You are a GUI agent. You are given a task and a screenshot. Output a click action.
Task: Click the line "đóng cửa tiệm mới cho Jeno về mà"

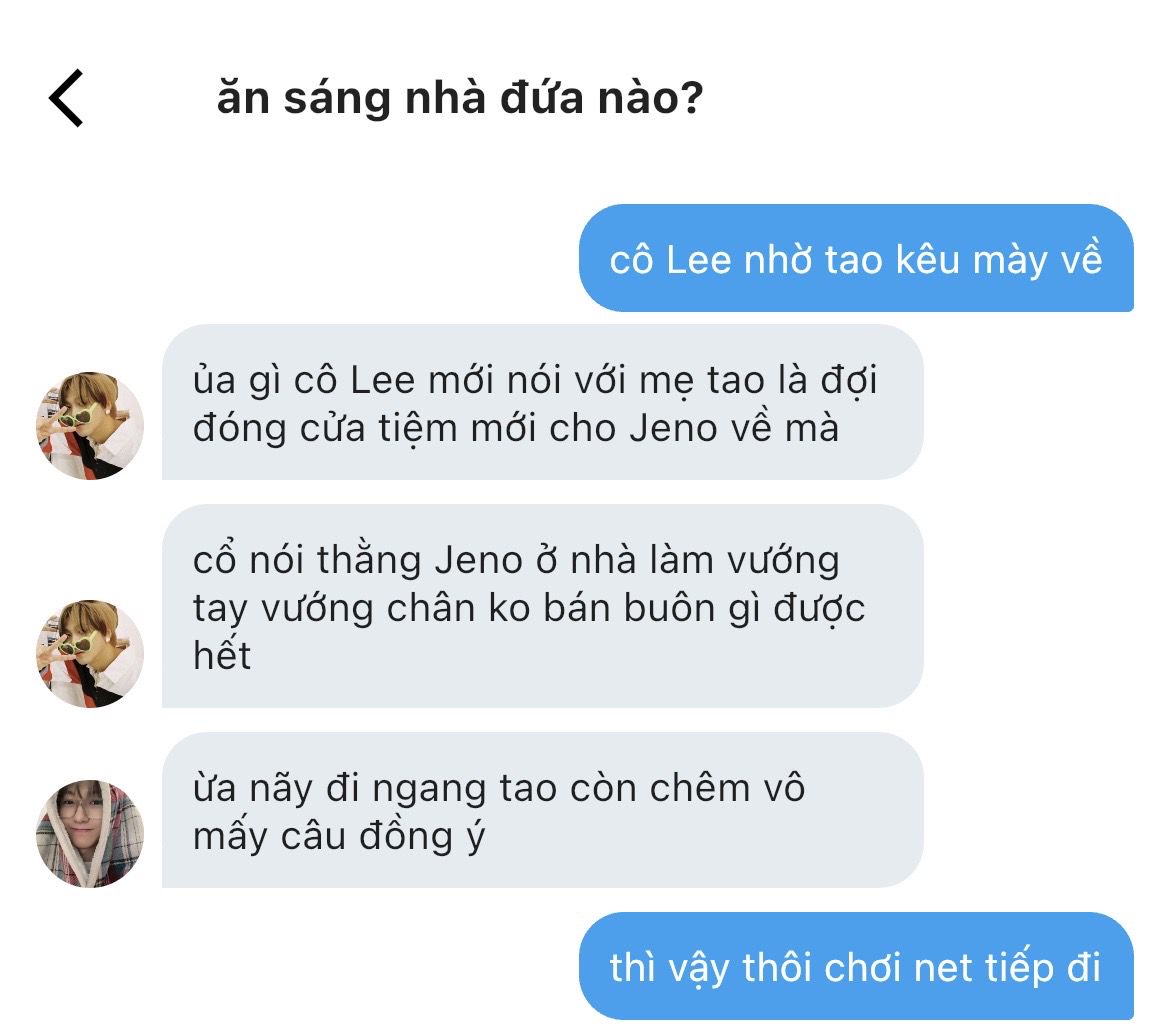(x=516, y=428)
